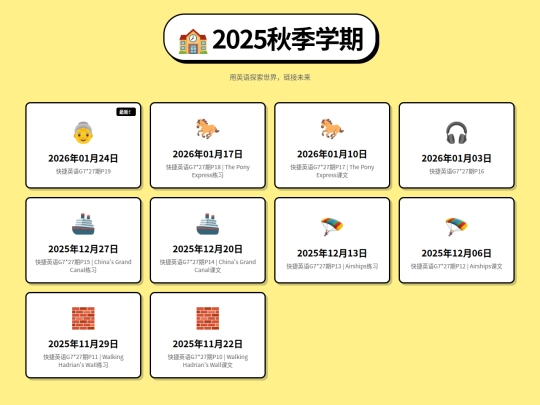Screen dimensions: 540x405
Task: Open the 2026年01月17日 lesson title
Action: pyautogui.click(x=208, y=154)
